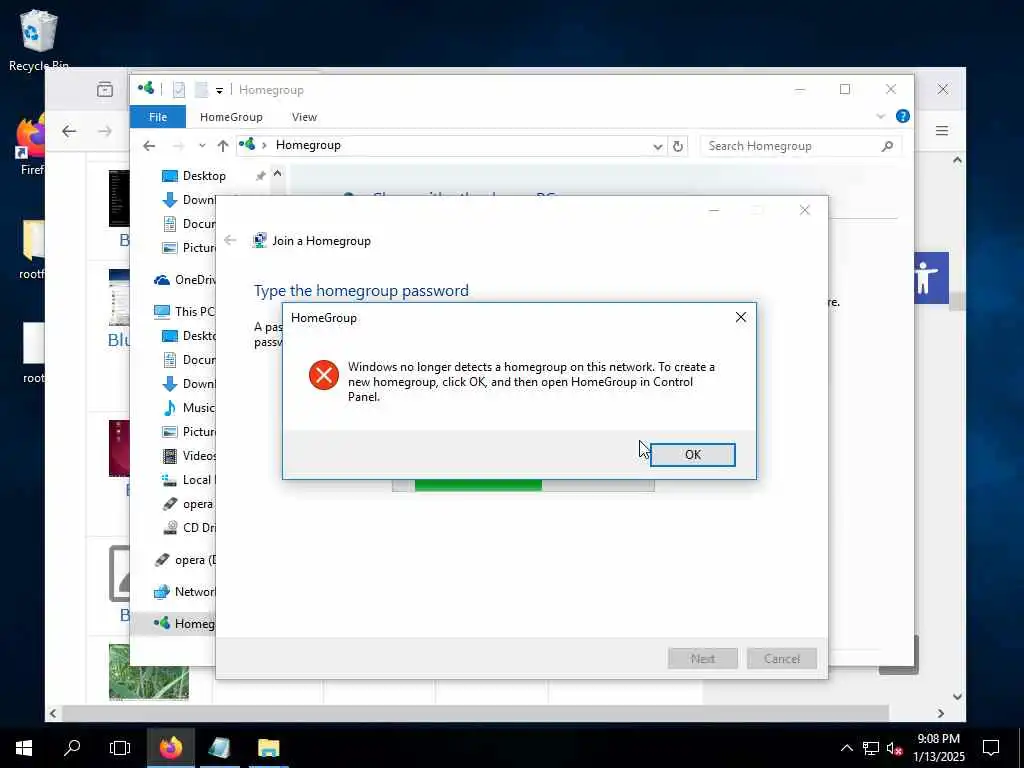This screenshot has width=1024, height=768.
Task: Click back arrow in the background window
Action: pos(69,131)
